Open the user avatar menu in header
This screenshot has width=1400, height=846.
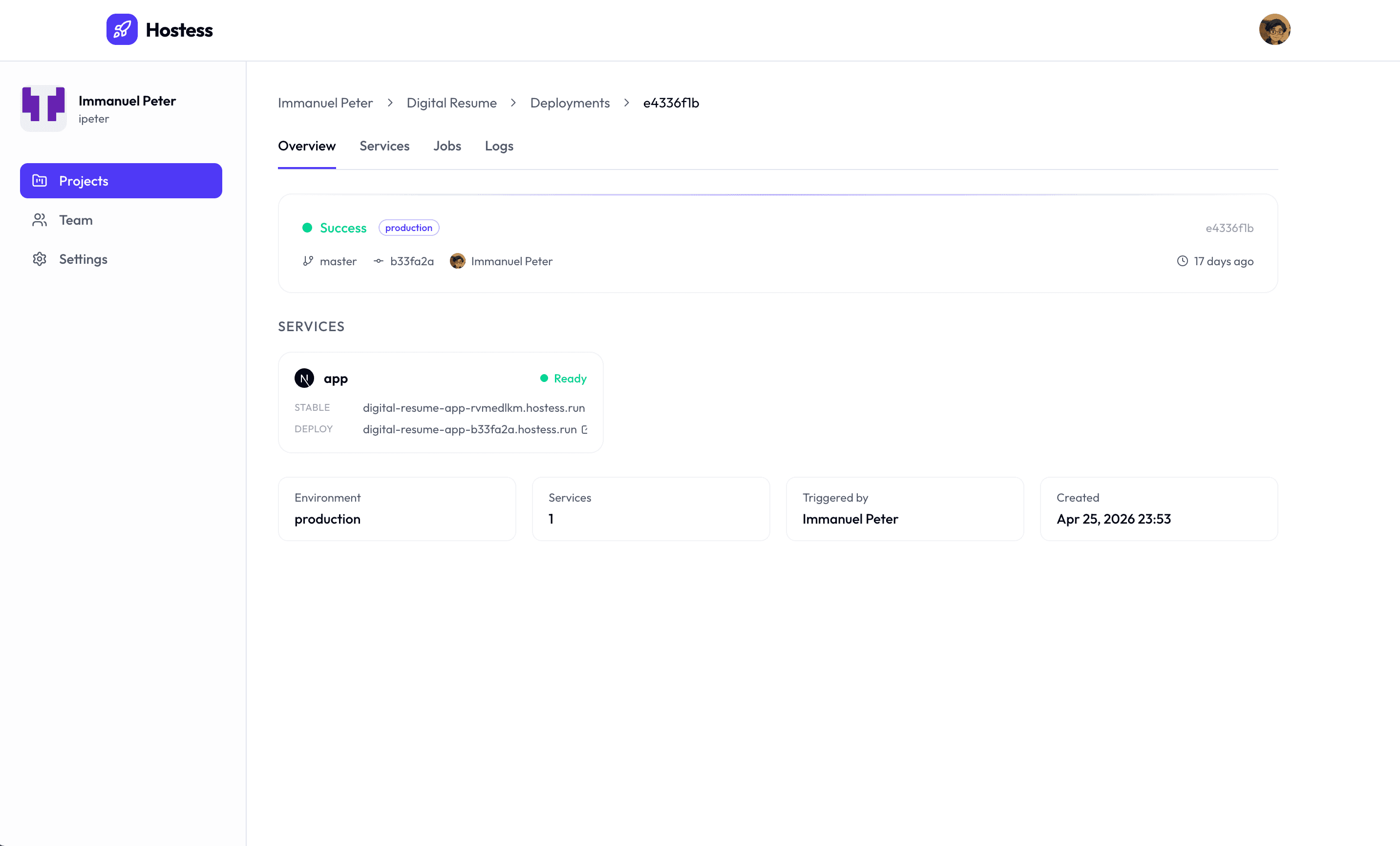[x=1274, y=29]
